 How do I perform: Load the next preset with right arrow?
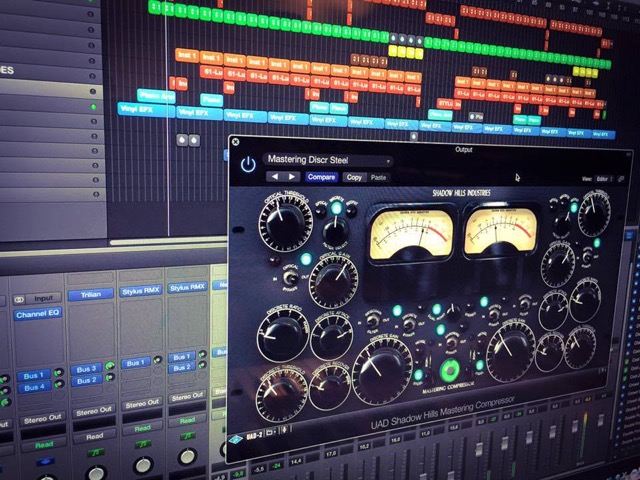pyautogui.click(x=292, y=177)
